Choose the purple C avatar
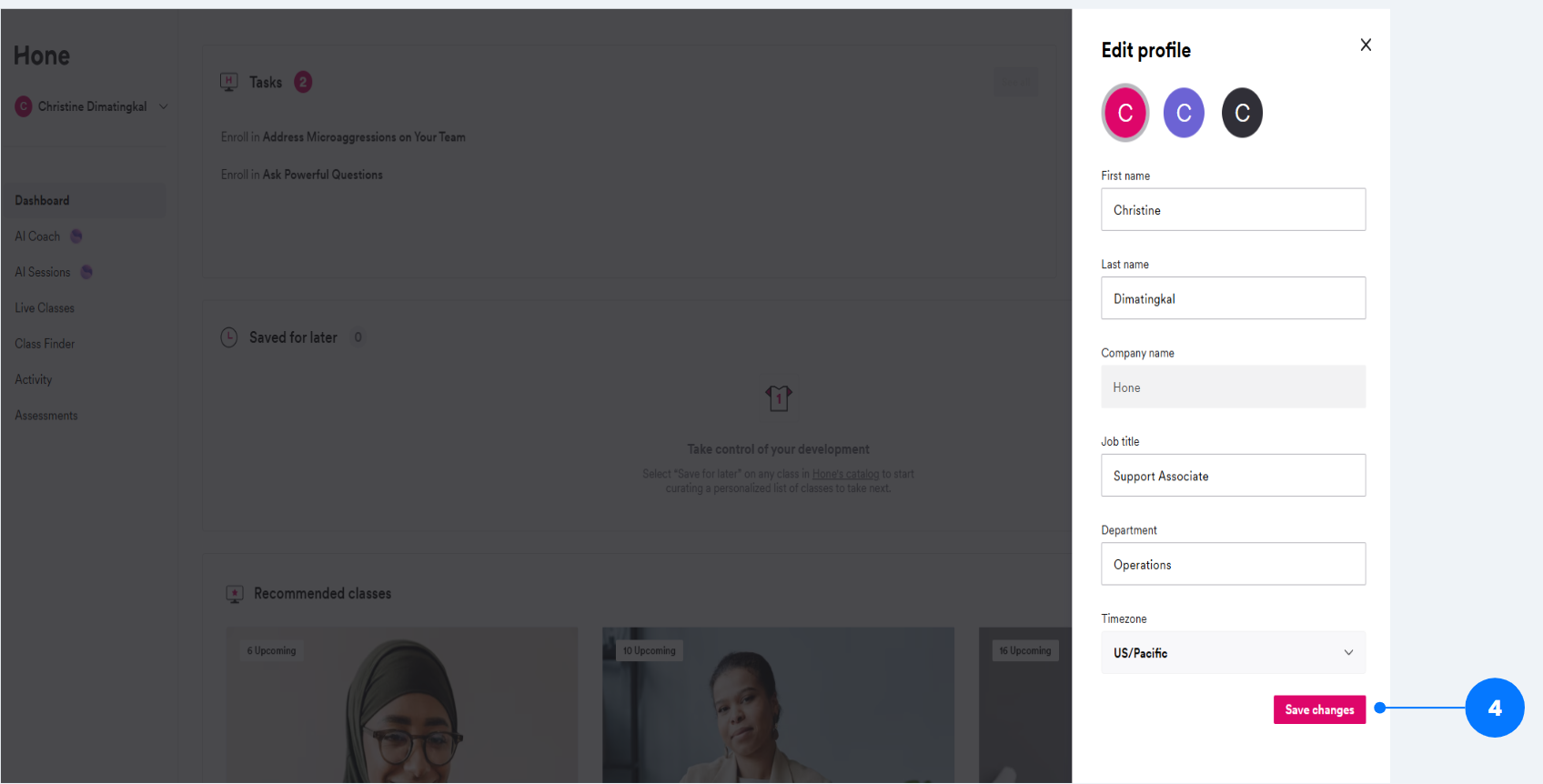The image size is (1543, 784). coord(1184,113)
